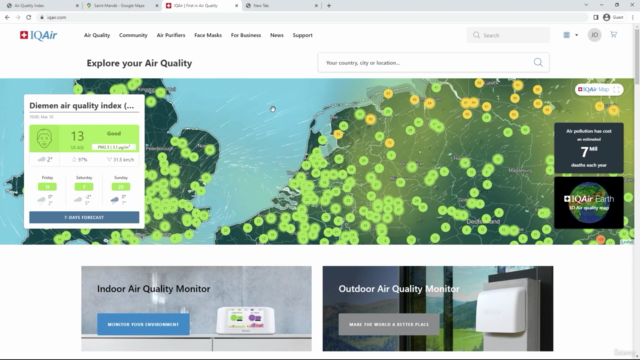Click the site lock icon in address bar
Image resolution: width=640 pixels, height=360 pixels.
tap(42, 18)
